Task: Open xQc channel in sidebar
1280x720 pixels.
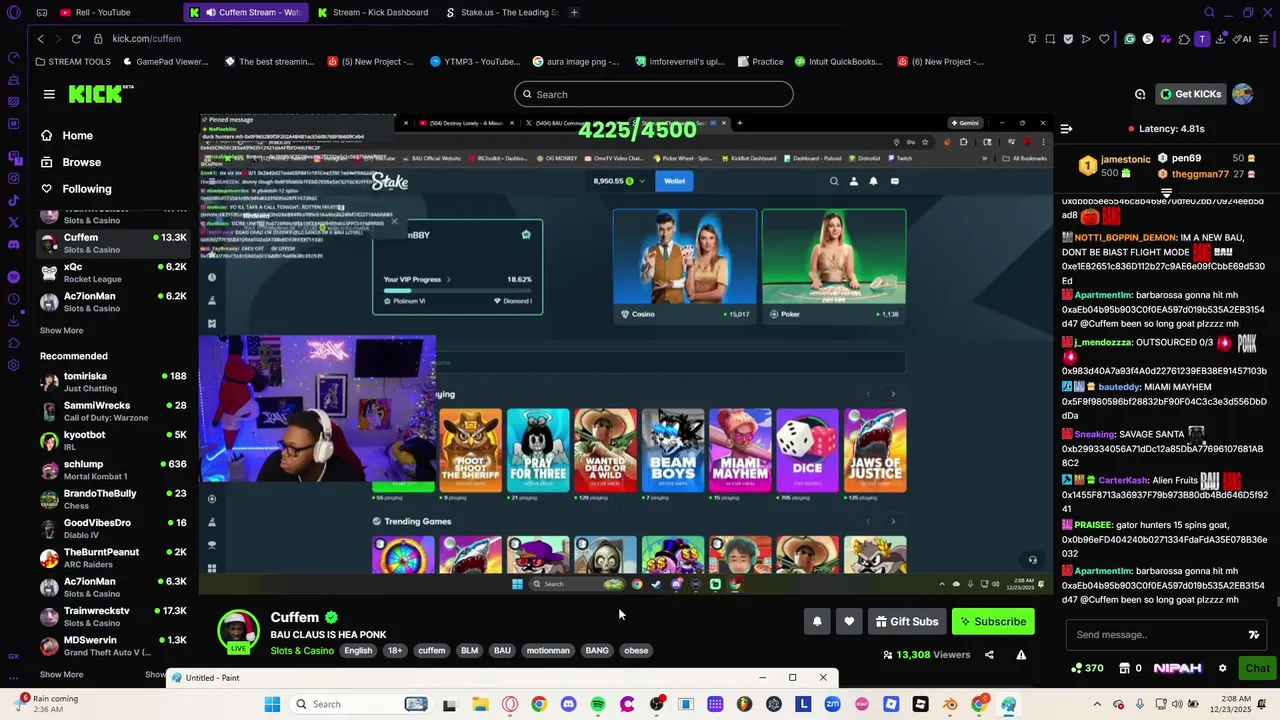Action: [x=113, y=273]
